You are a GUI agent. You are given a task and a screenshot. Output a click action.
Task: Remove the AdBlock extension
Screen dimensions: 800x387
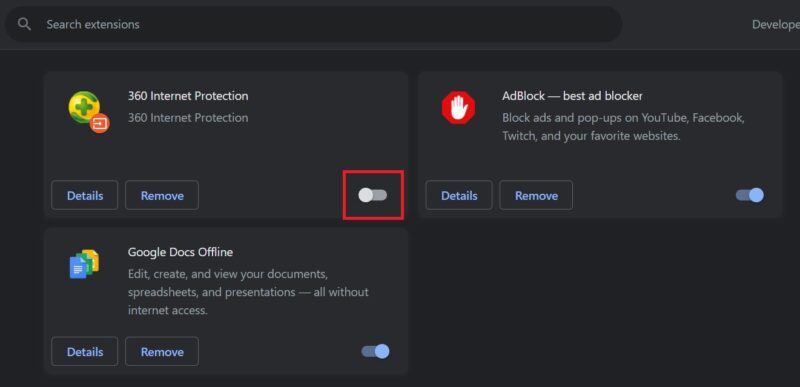(536, 195)
